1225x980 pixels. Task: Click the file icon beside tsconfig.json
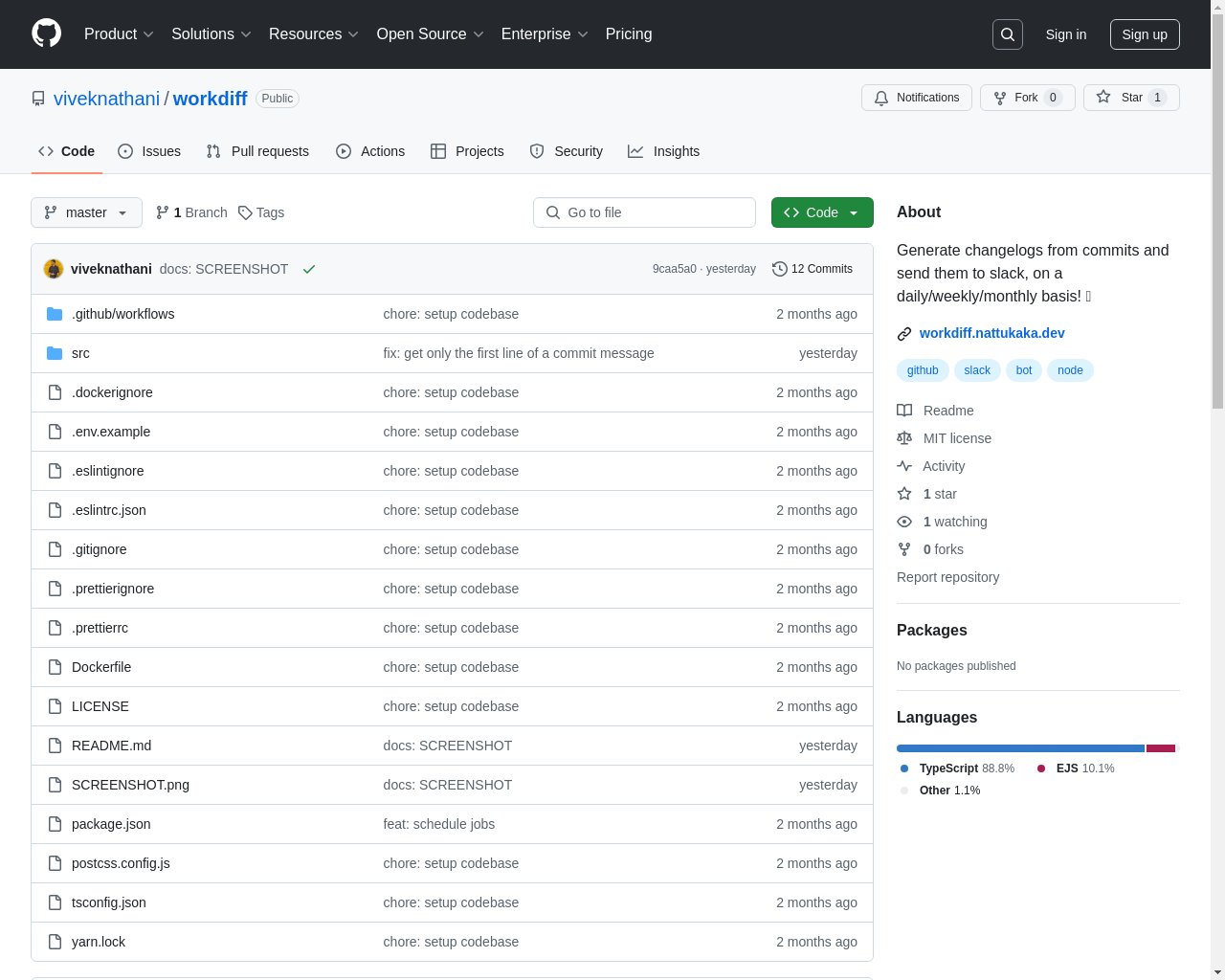(55, 902)
